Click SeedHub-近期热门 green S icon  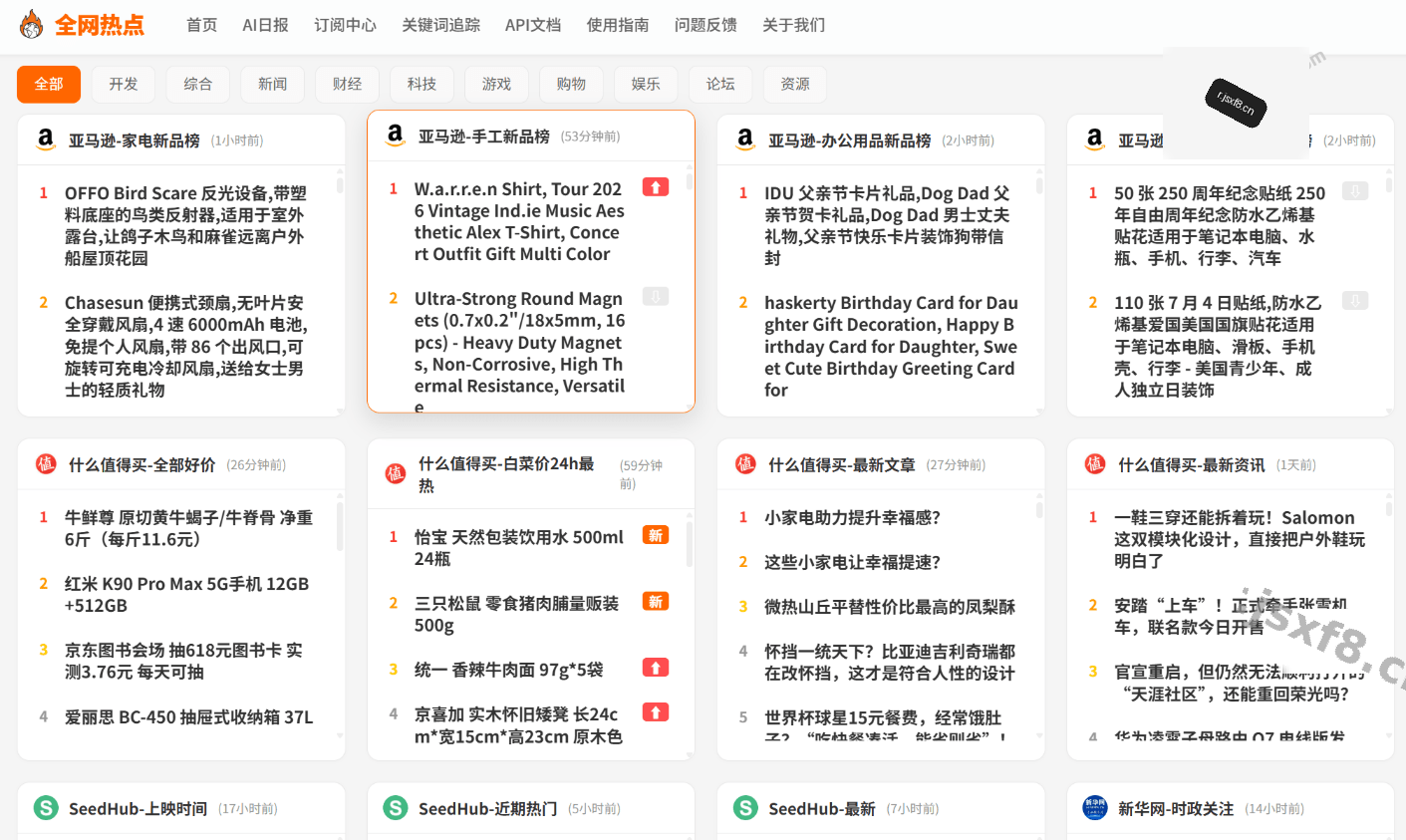pyautogui.click(x=396, y=807)
